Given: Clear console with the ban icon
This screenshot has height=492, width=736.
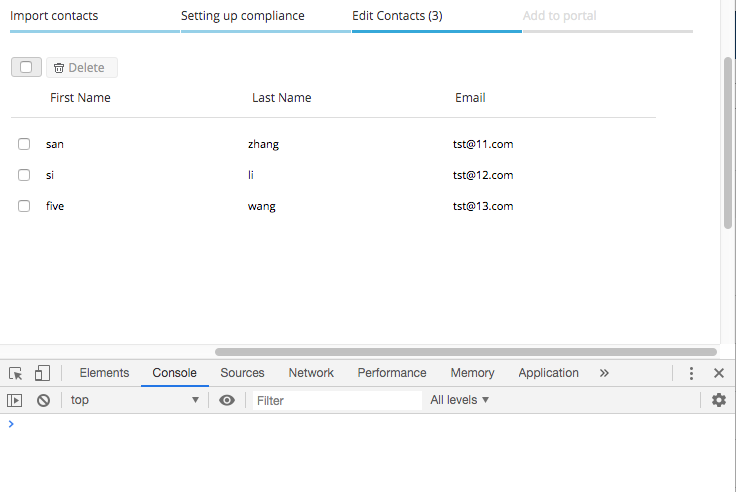Looking at the screenshot, I should click(x=44, y=400).
